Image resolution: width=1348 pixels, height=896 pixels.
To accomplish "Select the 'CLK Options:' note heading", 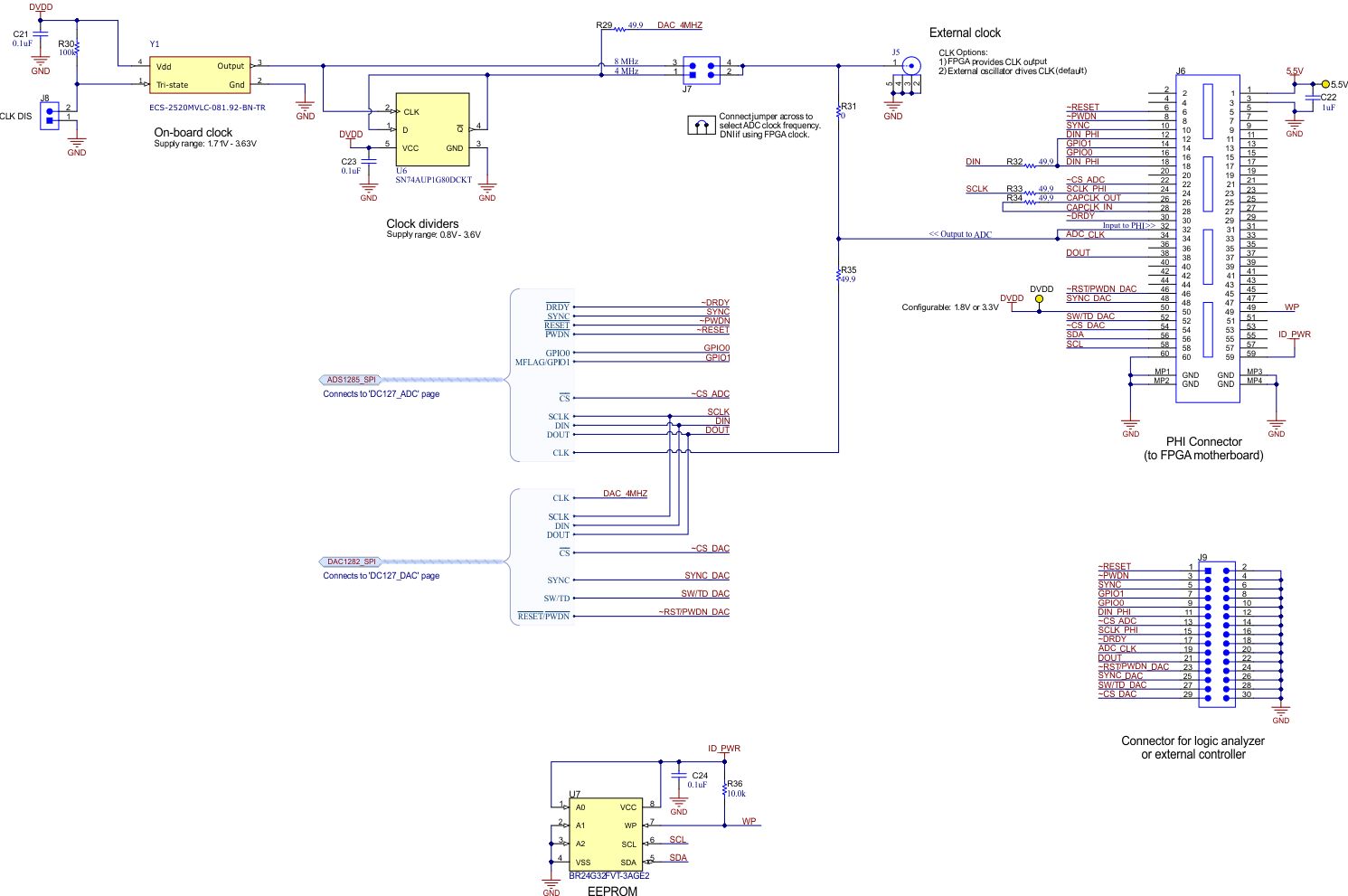I will click(963, 52).
